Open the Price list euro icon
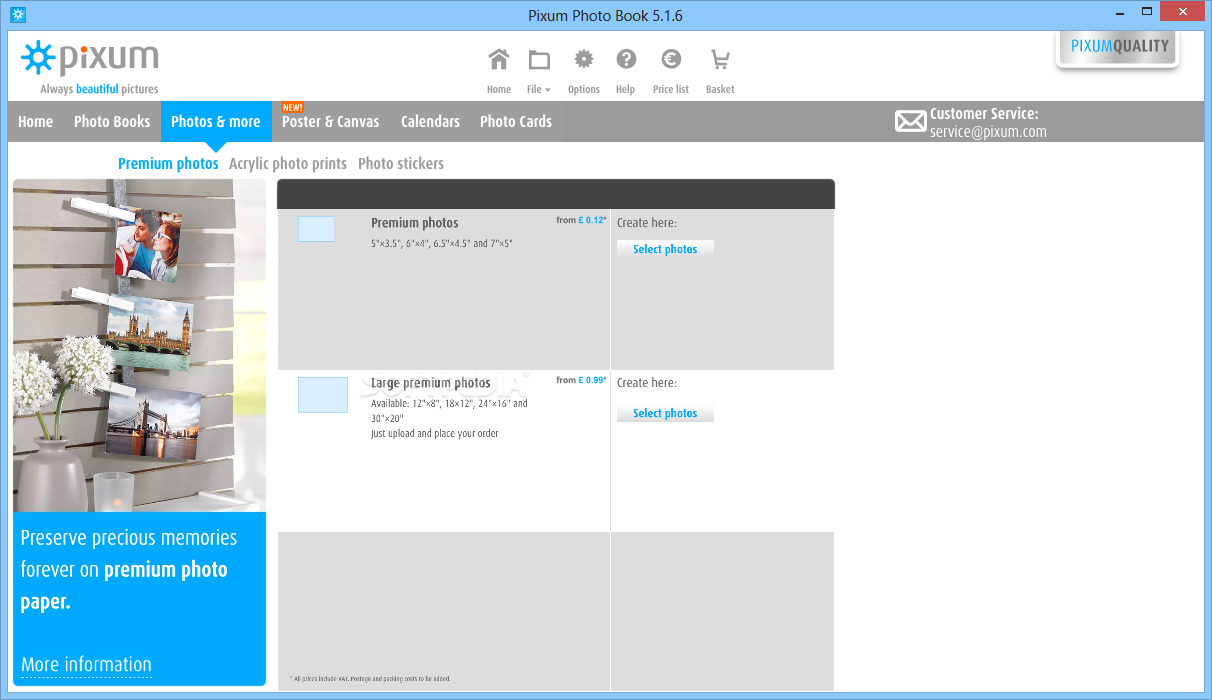The image size is (1212, 700). 671,59
